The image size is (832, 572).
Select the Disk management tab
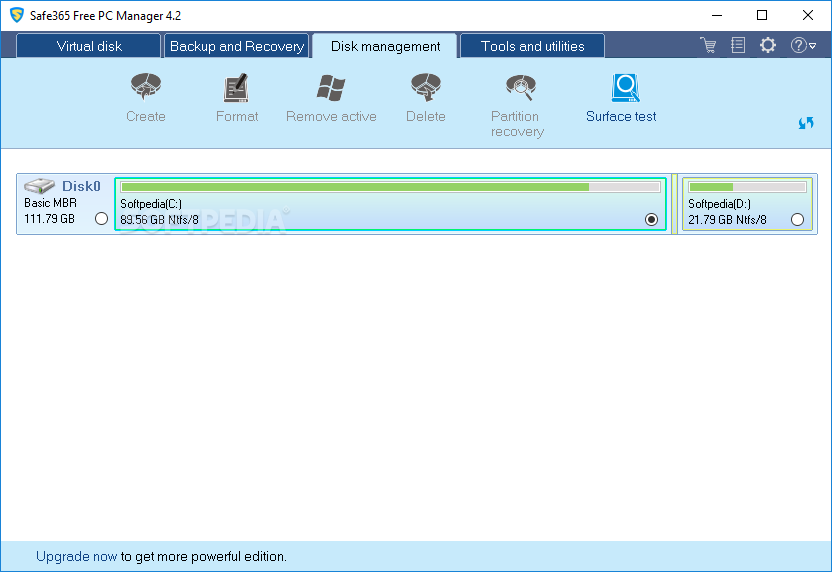point(385,46)
